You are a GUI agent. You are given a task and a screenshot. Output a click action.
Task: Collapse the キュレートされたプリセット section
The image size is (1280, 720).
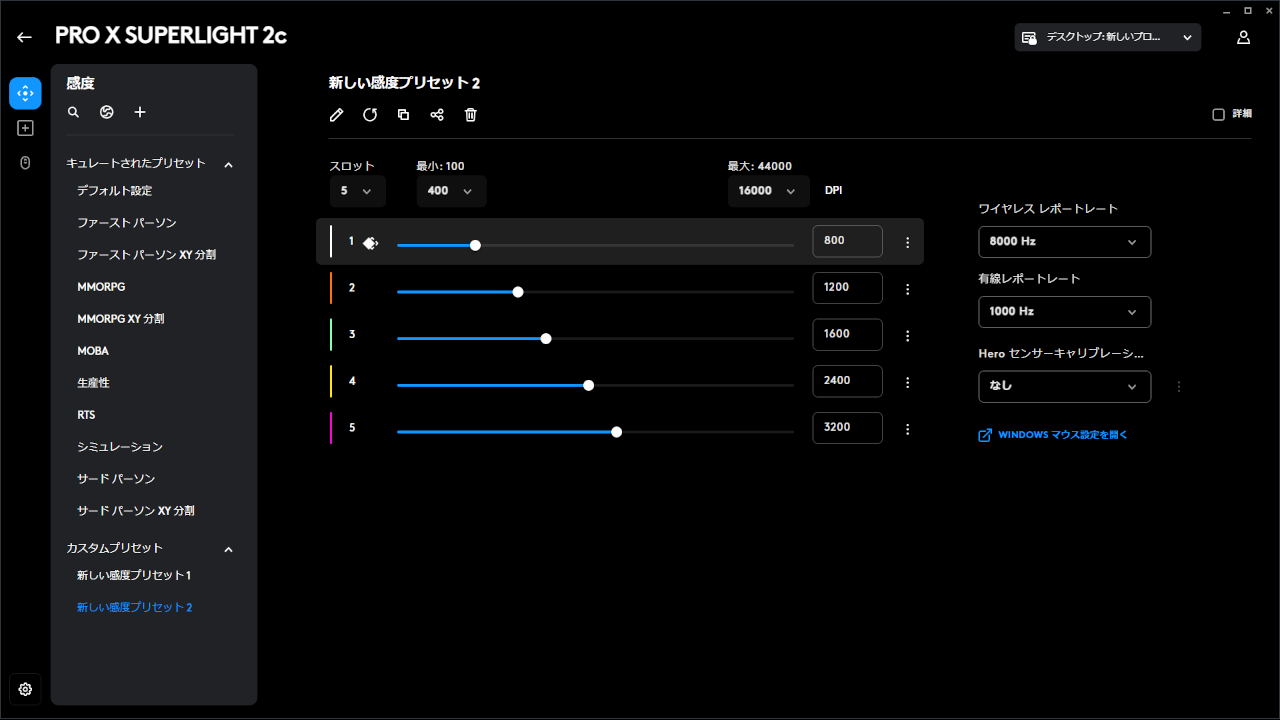(x=228, y=166)
